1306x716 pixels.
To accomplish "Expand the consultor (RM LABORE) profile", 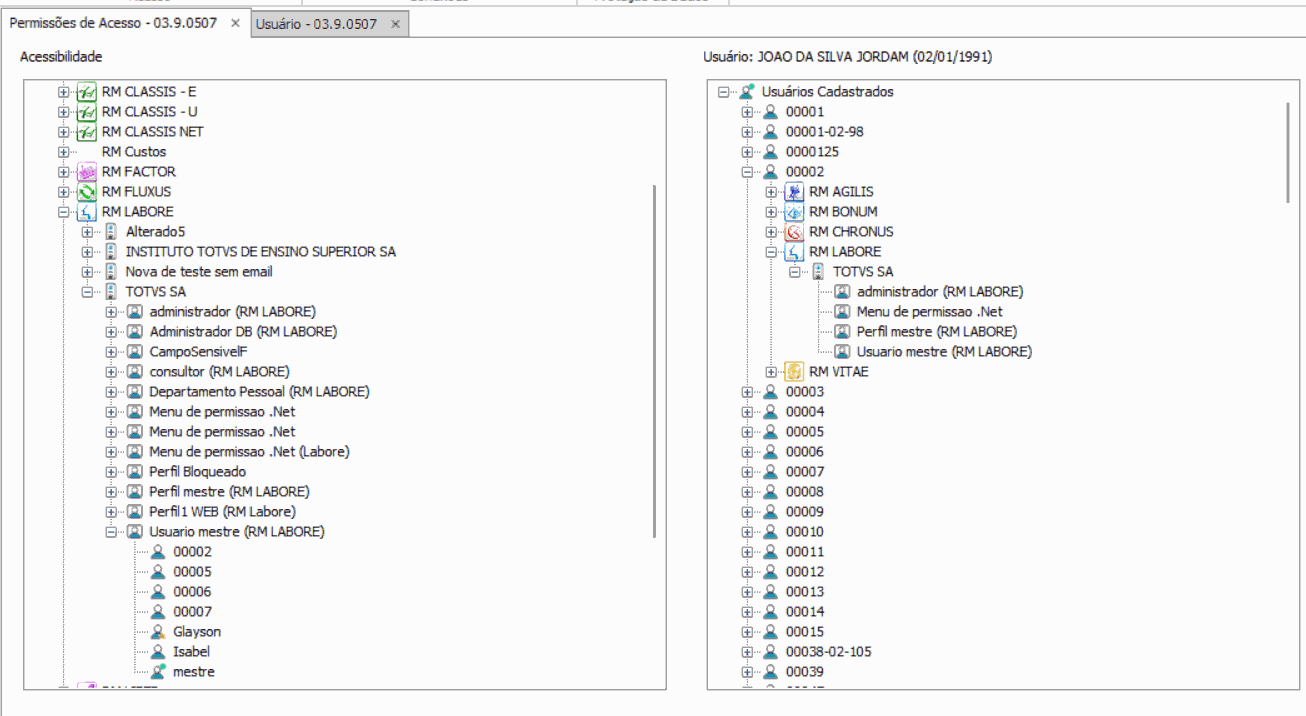I will [111, 372].
